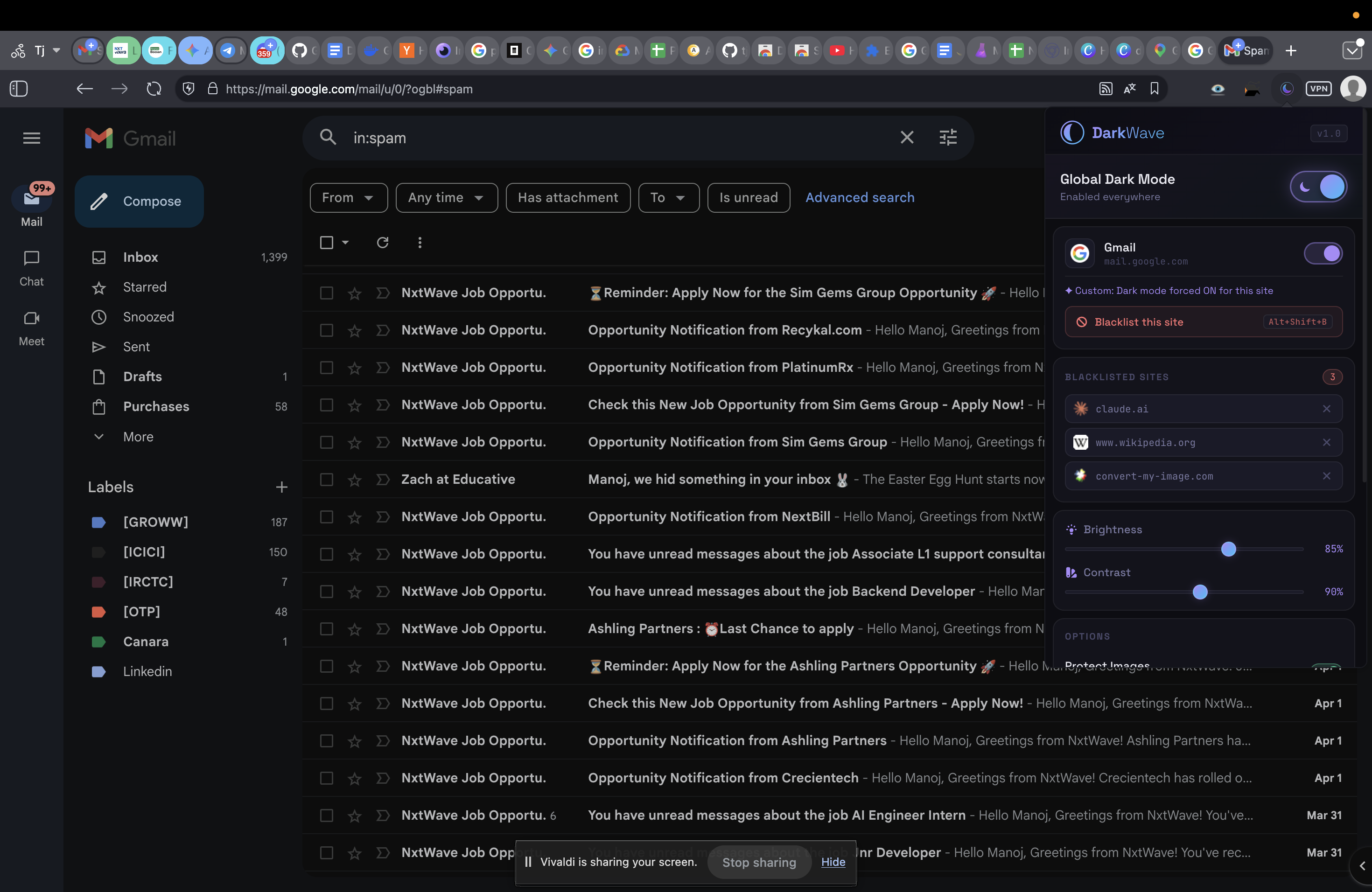Open the Gmail main menu hamburger icon
The width and height of the screenshot is (1372, 892).
click(x=32, y=138)
